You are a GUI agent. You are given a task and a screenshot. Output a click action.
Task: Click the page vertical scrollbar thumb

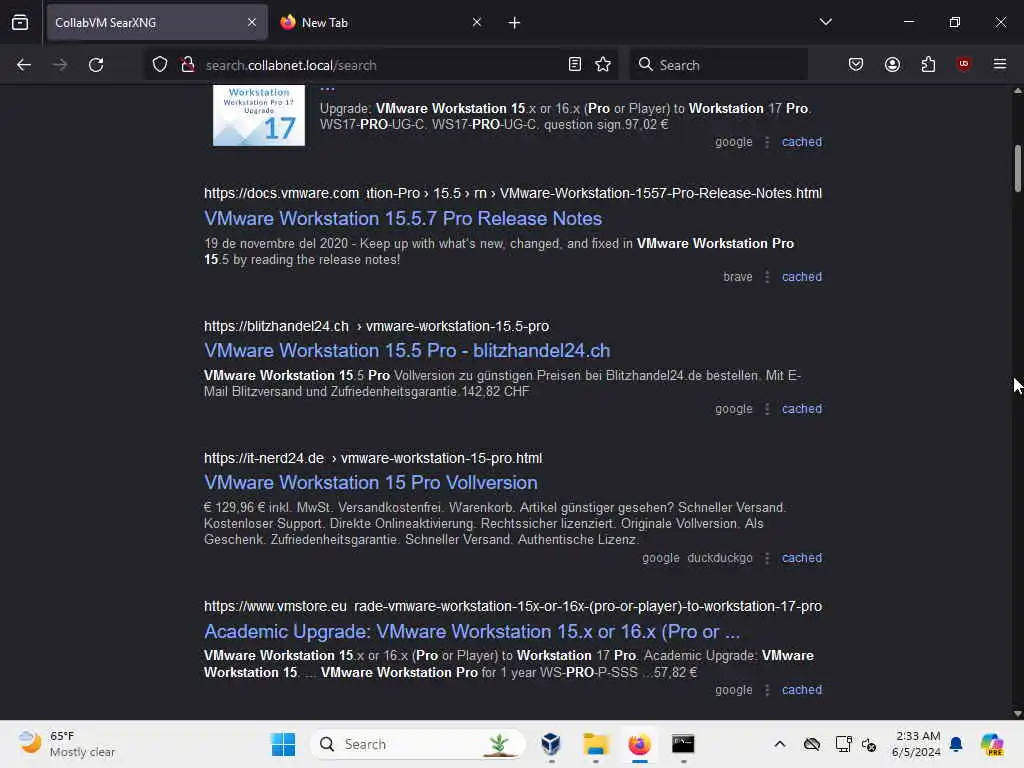pyautogui.click(x=1017, y=168)
